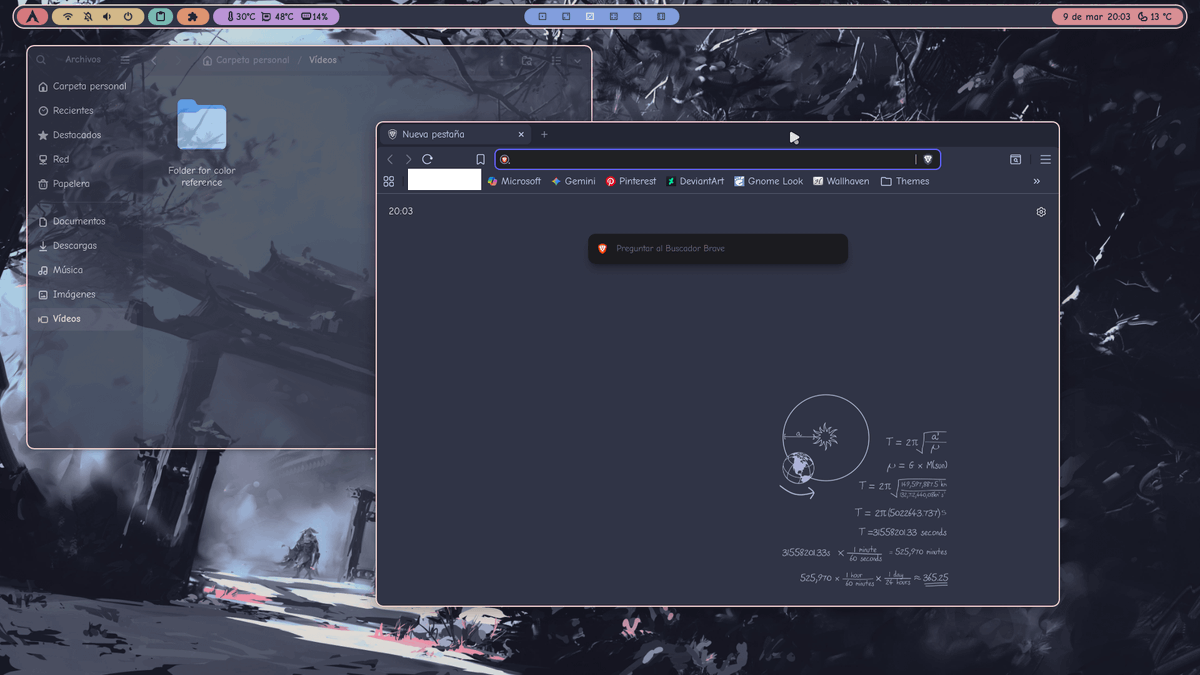The width and height of the screenshot is (1200, 675).
Task: Bookmark this page in Brave
Action: pos(480,159)
